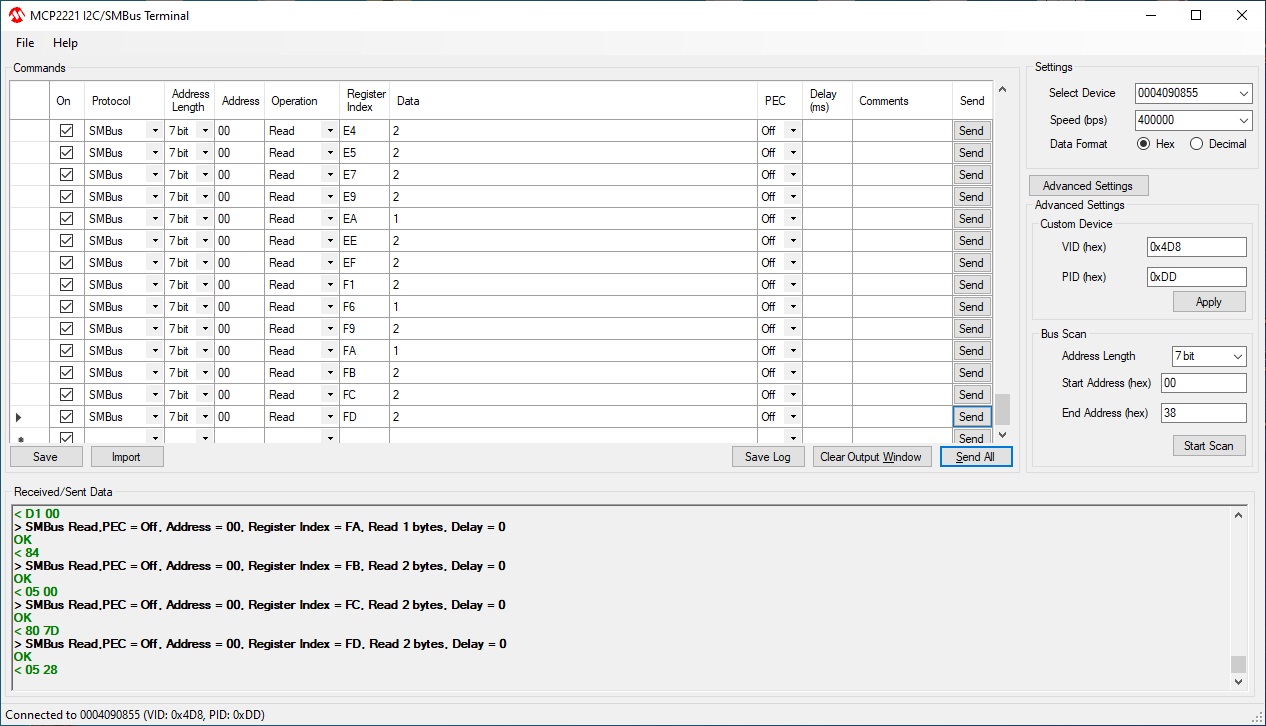Click the Save button
This screenshot has height=726, width=1266.
tap(45, 457)
